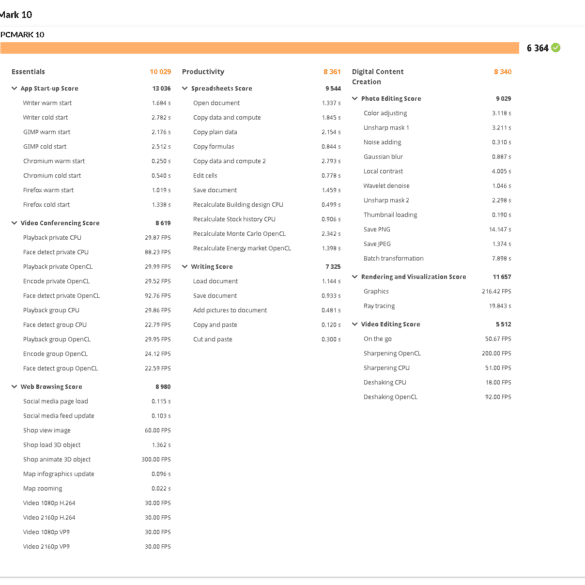Click Cut and paste row
The width and height of the screenshot is (585, 585).
coord(267,340)
